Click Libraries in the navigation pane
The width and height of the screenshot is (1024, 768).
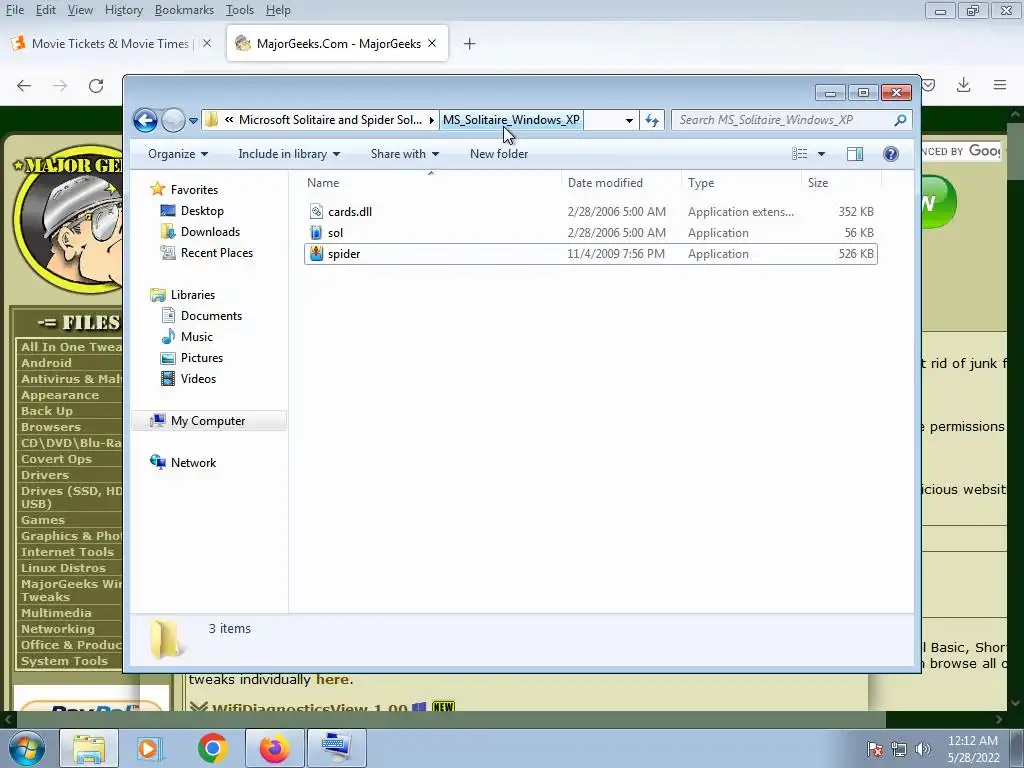(193, 295)
